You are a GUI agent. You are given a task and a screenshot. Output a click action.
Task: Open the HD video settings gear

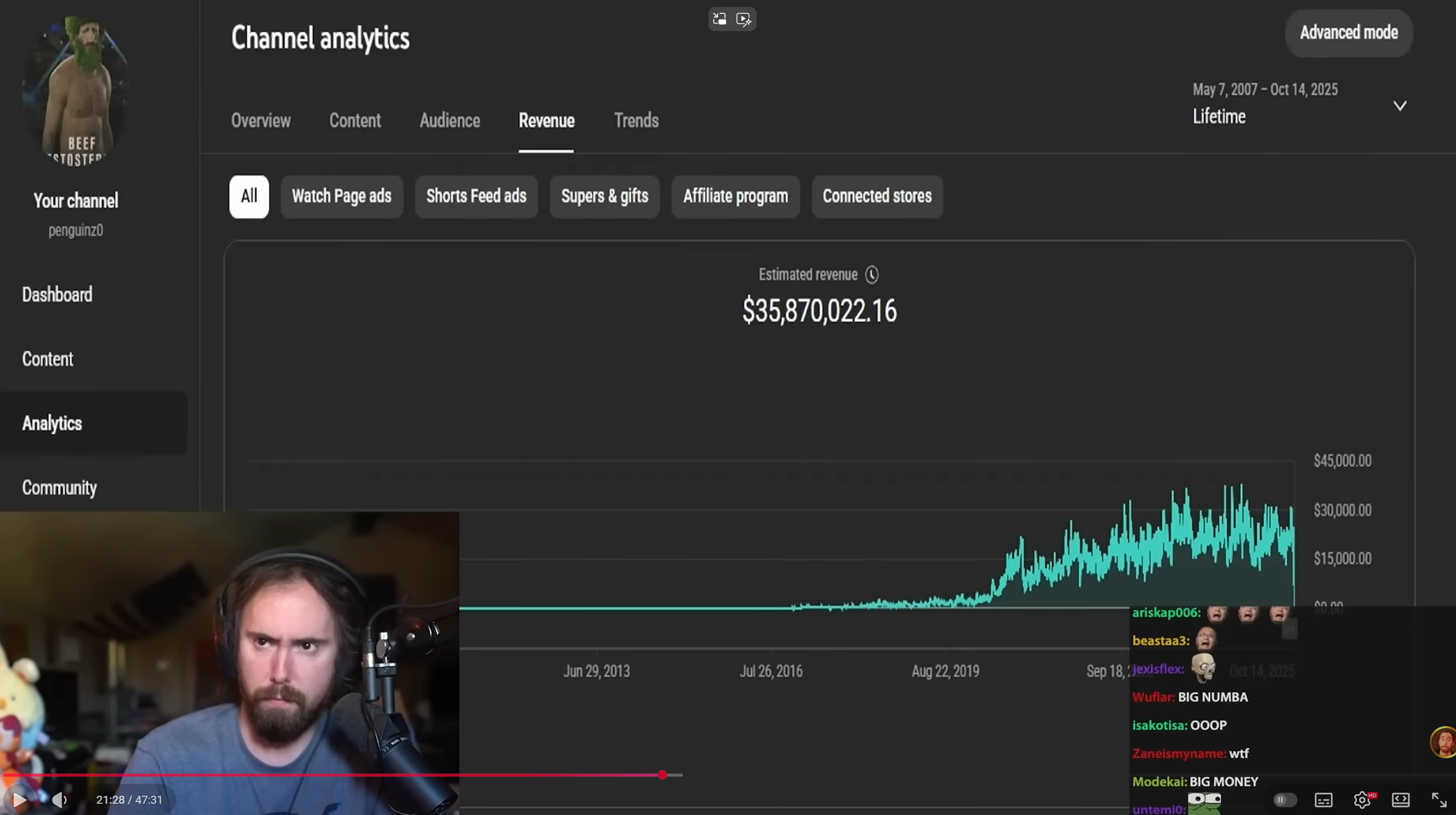pyautogui.click(x=1362, y=800)
